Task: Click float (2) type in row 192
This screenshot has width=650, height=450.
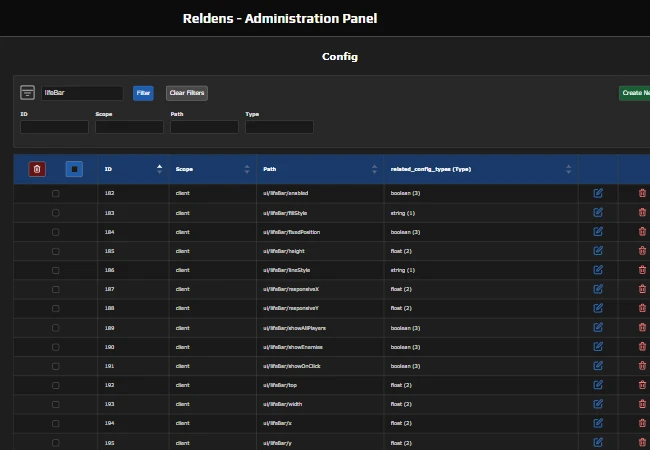Action: pyautogui.click(x=401, y=385)
